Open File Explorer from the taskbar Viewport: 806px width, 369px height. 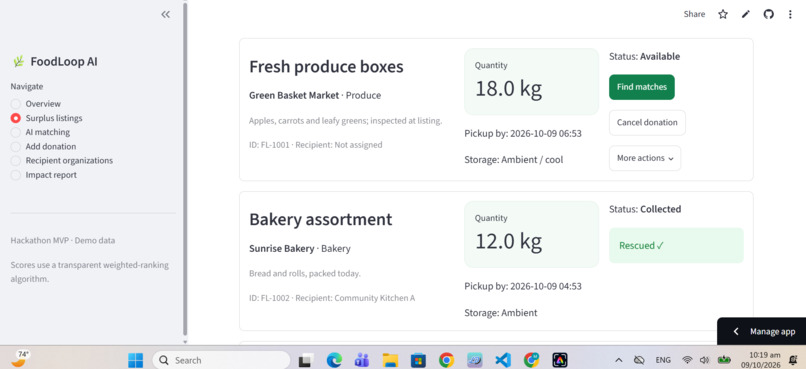(x=390, y=360)
